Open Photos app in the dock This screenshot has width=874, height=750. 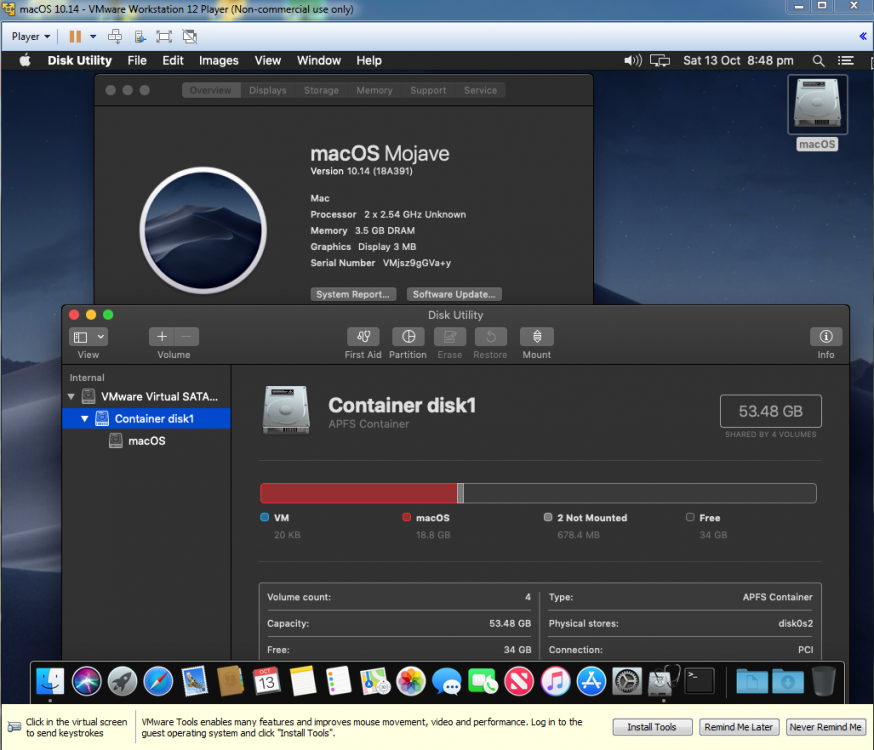411,681
